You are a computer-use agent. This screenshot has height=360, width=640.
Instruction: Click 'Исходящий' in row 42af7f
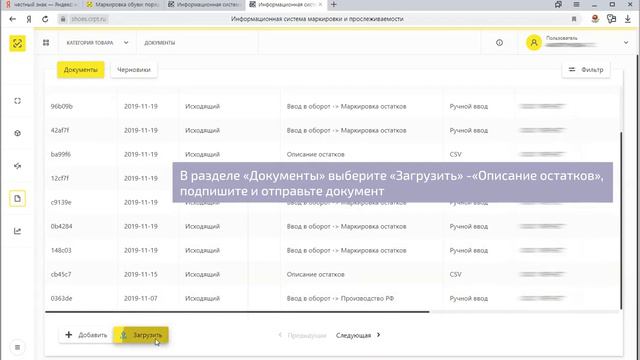coord(202,130)
